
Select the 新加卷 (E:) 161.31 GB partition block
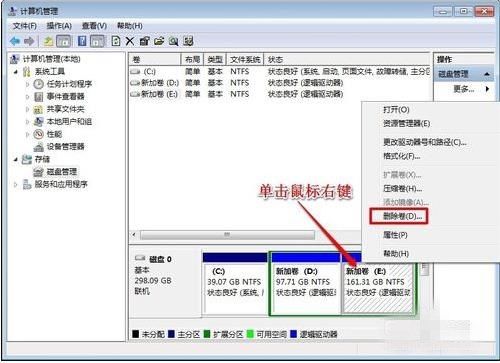pyautogui.click(x=379, y=288)
